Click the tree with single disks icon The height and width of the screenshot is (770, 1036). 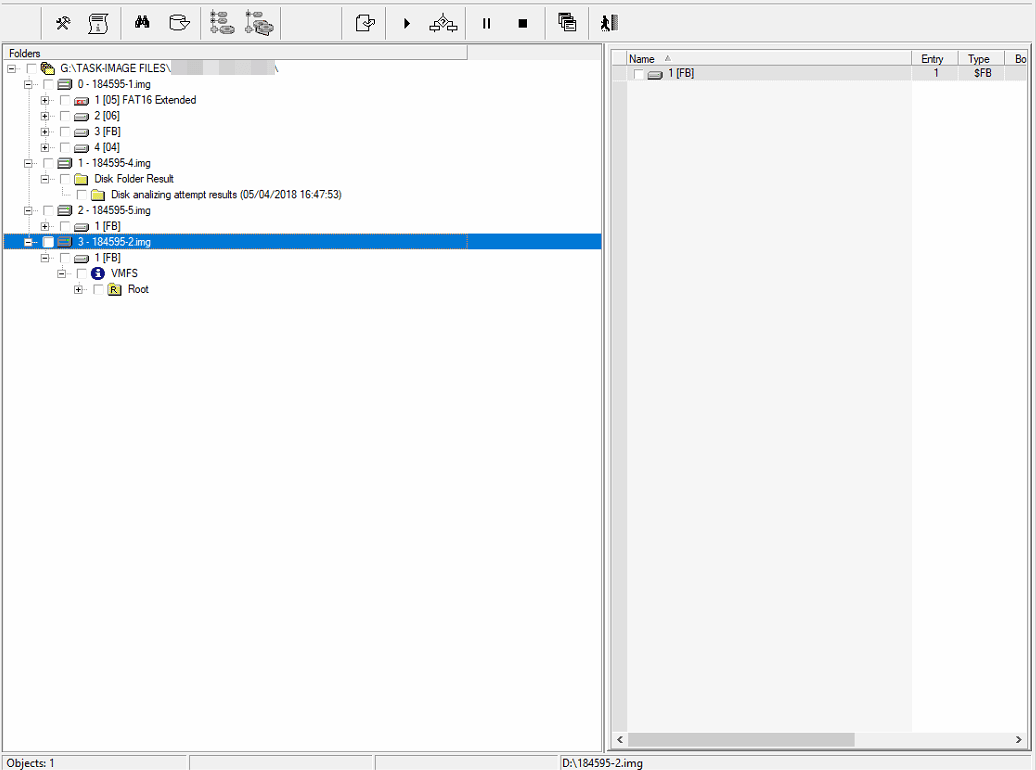click(222, 22)
